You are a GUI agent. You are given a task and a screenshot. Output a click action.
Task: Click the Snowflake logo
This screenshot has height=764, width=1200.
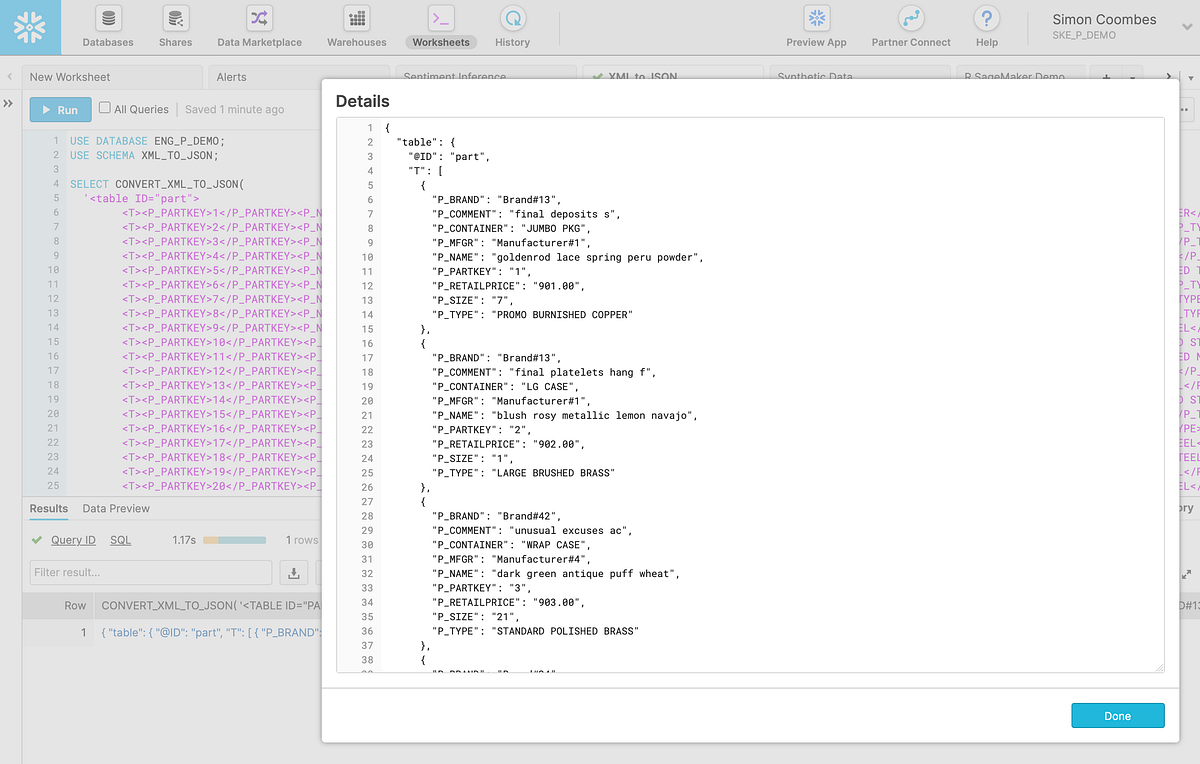(30, 27)
